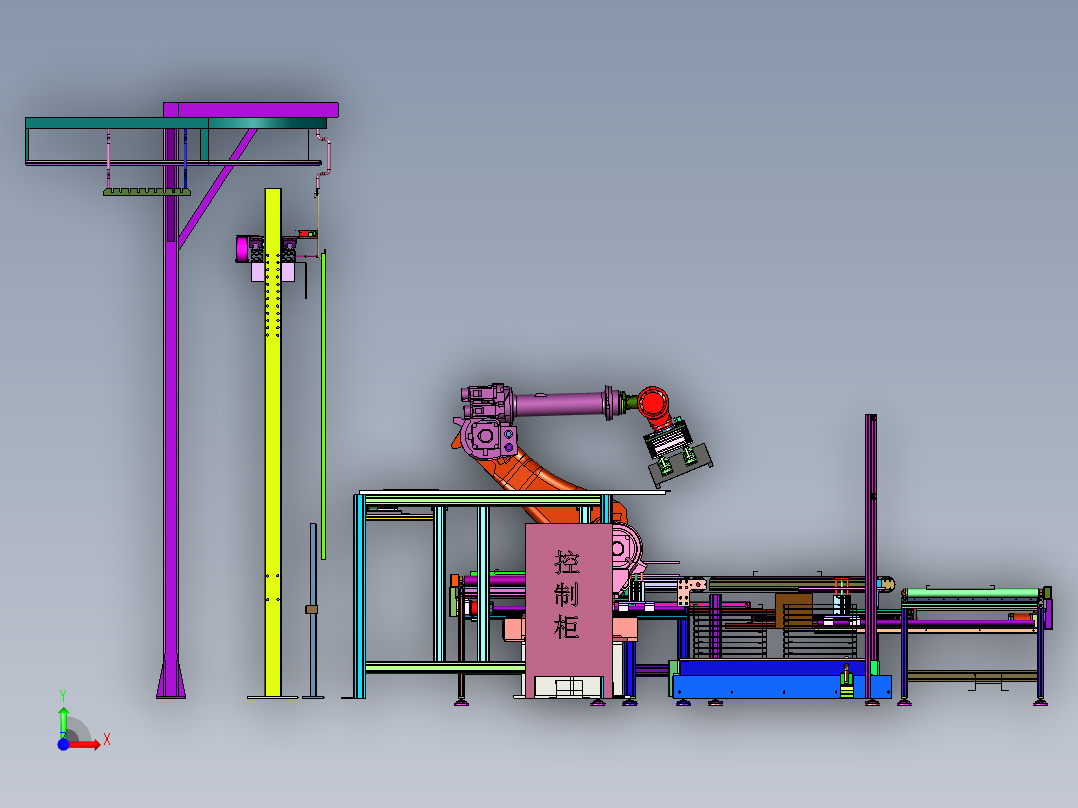This screenshot has width=1078, height=808.
Task: Select the pink robot forearm cylinder
Action: click(x=560, y=404)
